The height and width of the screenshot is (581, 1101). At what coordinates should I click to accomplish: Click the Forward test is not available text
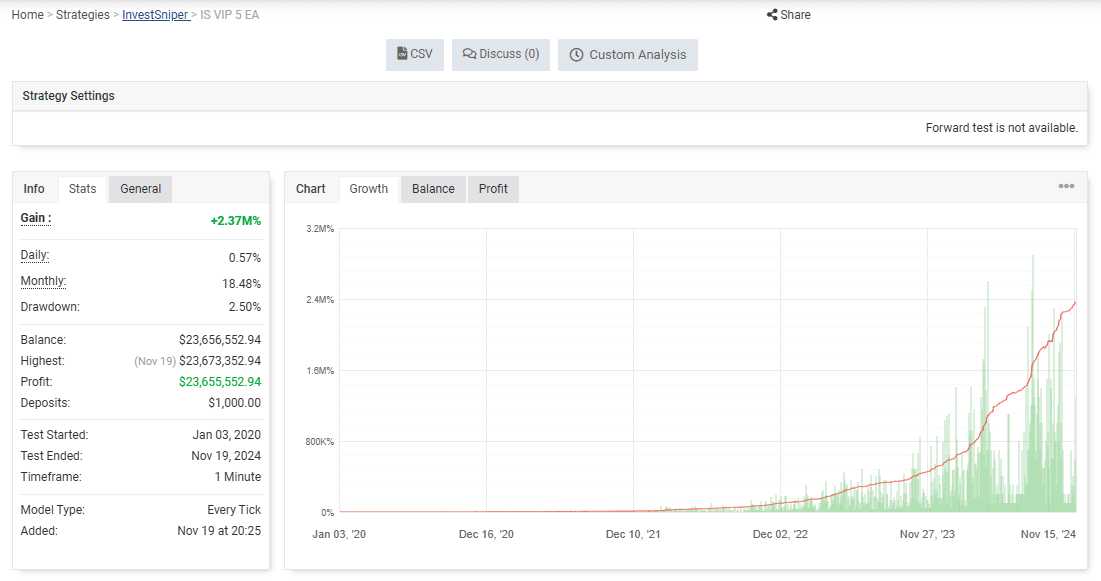click(1001, 128)
